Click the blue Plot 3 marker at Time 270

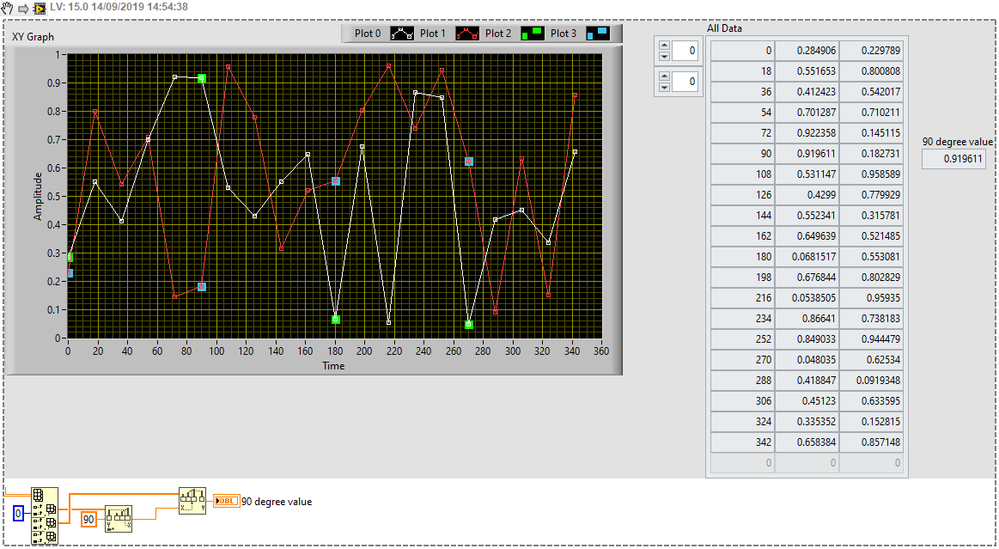(469, 162)
